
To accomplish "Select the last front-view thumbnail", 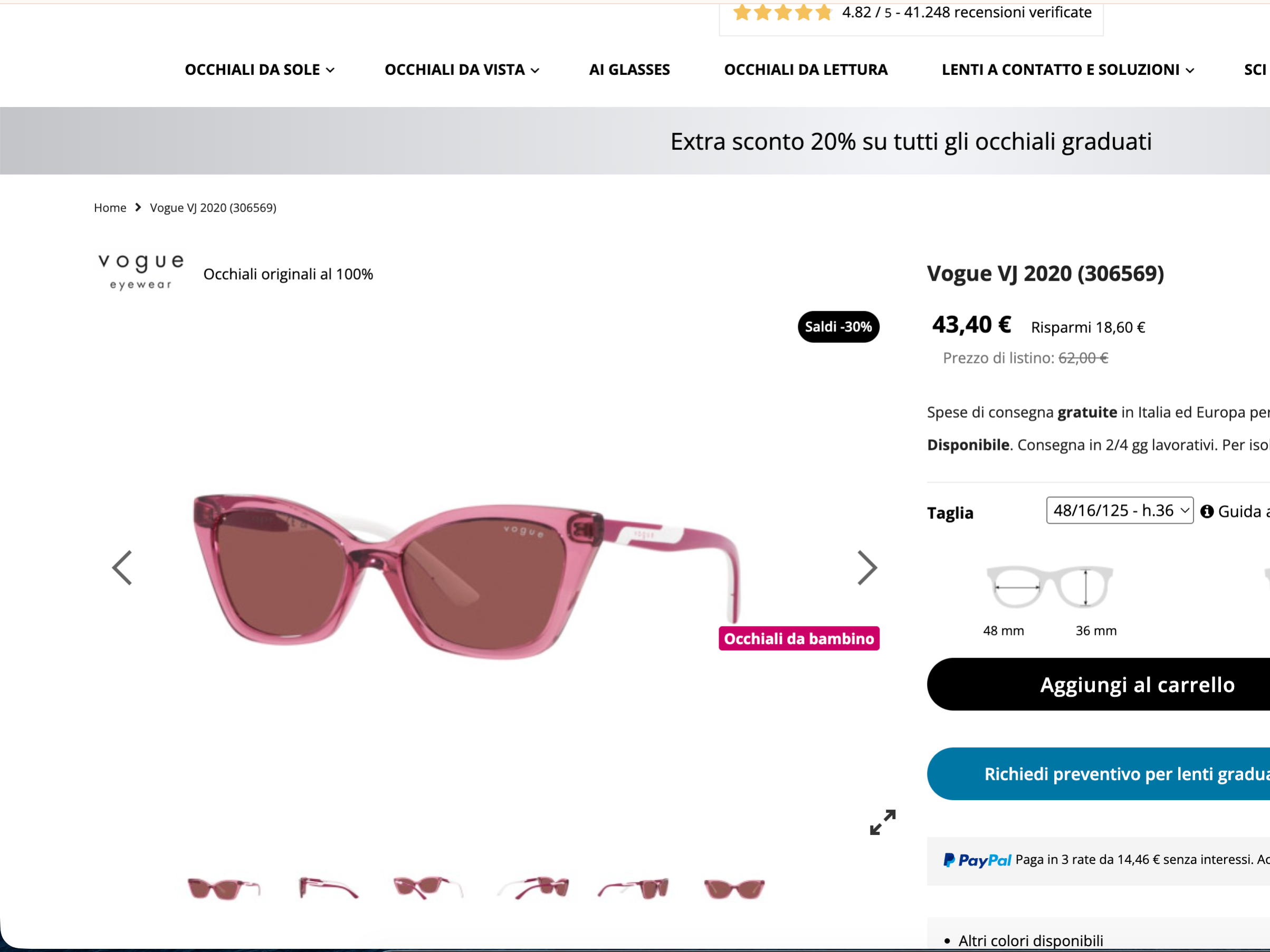I will [734, 889].
